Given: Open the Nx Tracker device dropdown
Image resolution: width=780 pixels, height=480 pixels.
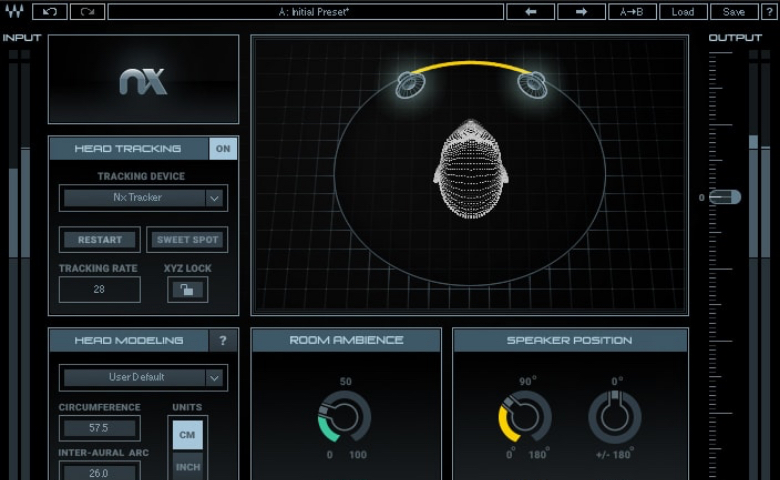Looking at the screenshot, I should [x=143, y=198].
